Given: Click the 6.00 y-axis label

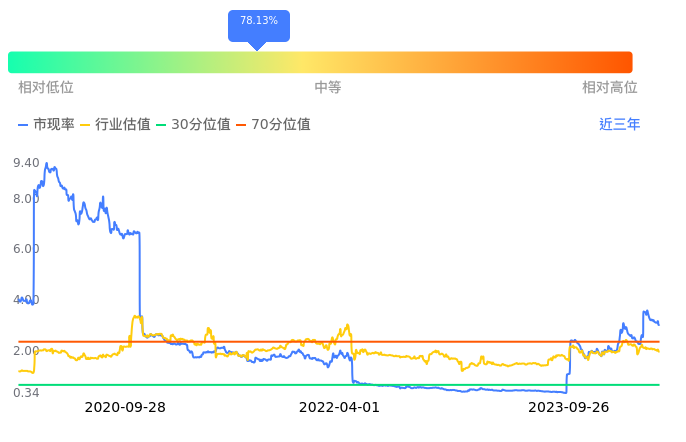Looking at the screenshot, I should [26, 249].
